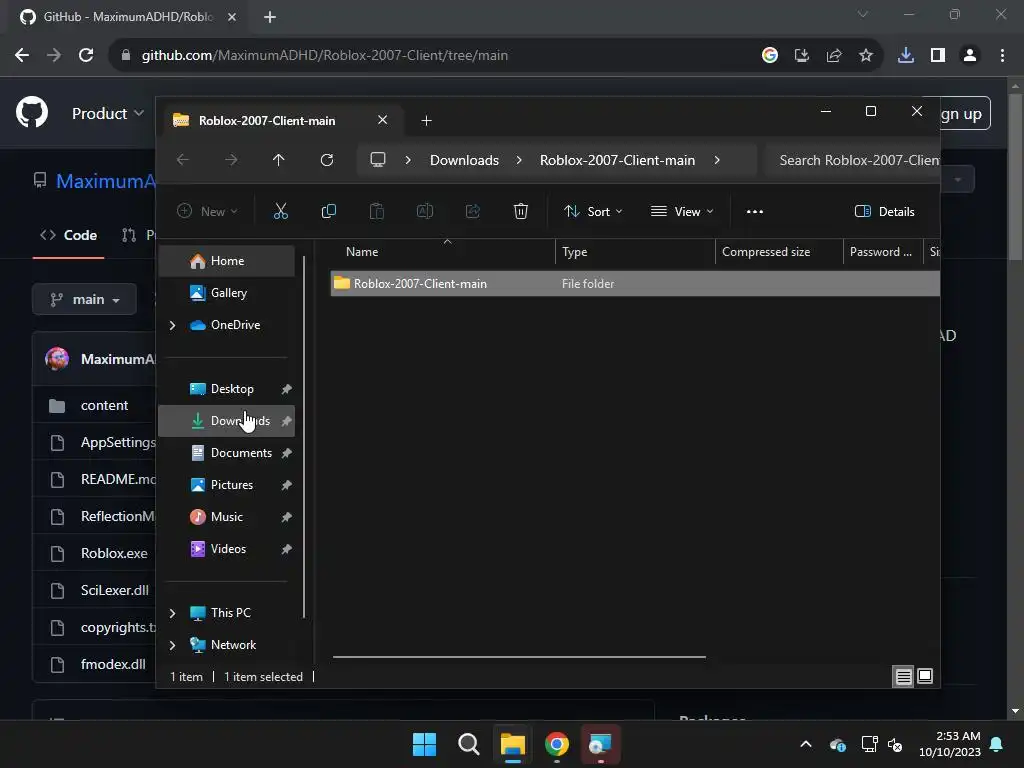
Task: Open Windows Start menu
Action: (x=424, y=744)
